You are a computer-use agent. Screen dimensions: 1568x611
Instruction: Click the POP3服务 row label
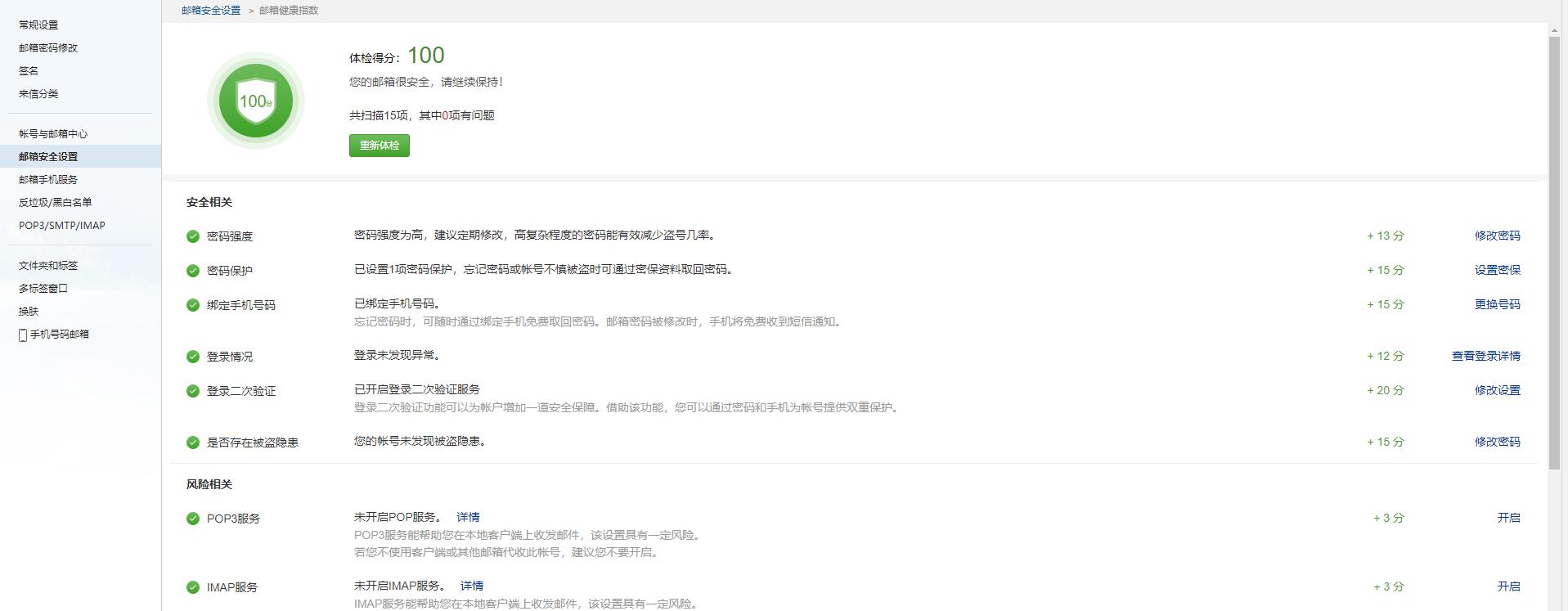(233, 519)
